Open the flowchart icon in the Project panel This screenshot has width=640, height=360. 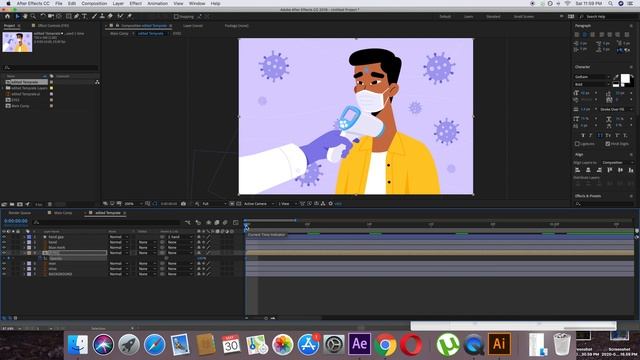coord(97,82)
